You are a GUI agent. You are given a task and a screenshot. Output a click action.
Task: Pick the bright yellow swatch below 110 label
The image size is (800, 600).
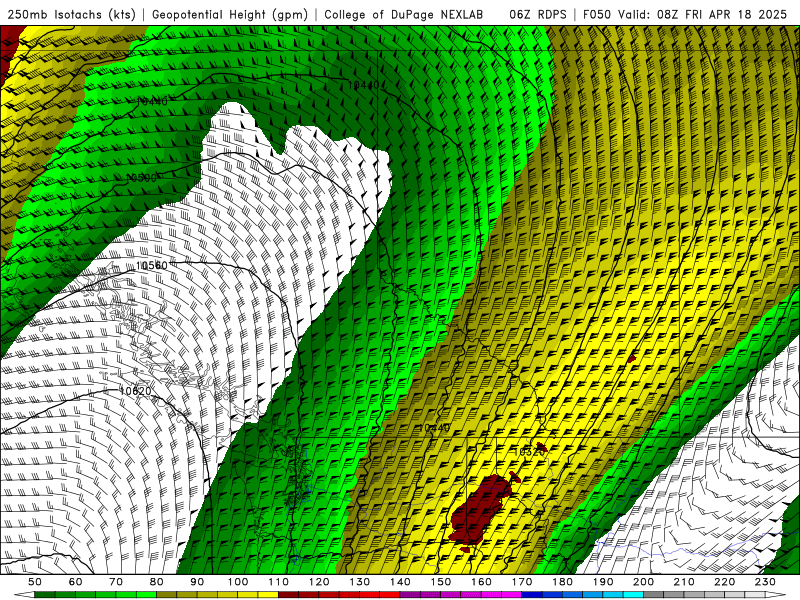[268, 595]
